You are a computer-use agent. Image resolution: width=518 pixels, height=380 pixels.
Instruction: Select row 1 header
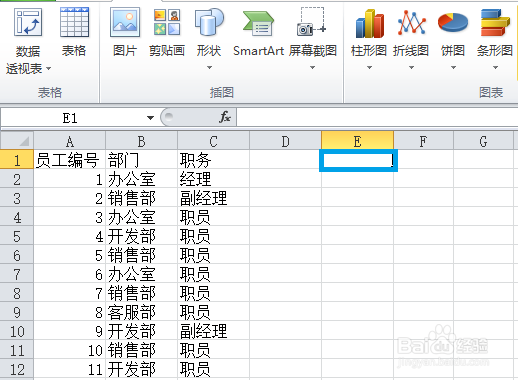pyautogui.click(x=17, y=160)
